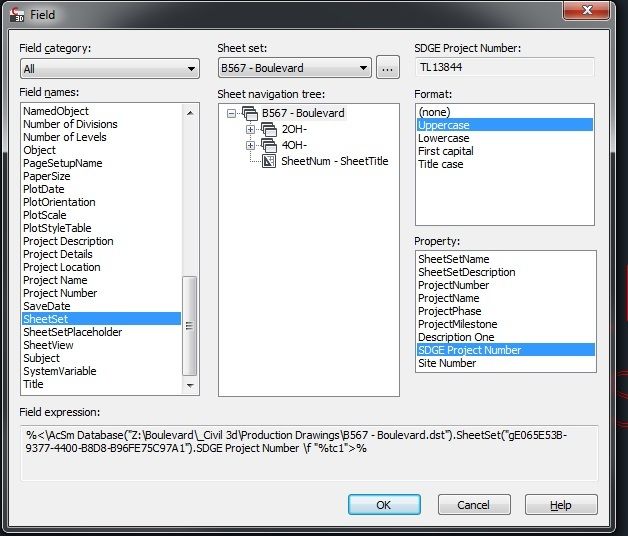Click the 4OH- subset icon
This screenshot has width=628, height=536.
(x=269, y=145)
